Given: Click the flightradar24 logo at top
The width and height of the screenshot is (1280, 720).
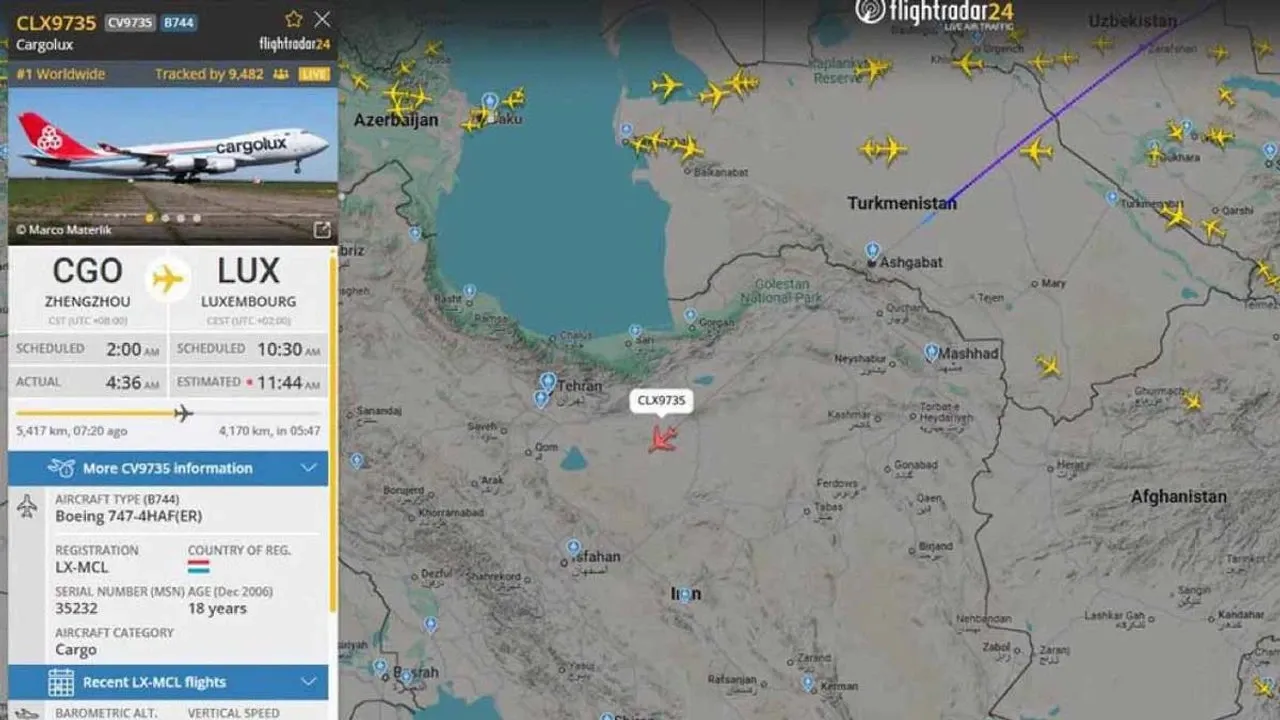Looking at the screenshot, I should (934, 13).
